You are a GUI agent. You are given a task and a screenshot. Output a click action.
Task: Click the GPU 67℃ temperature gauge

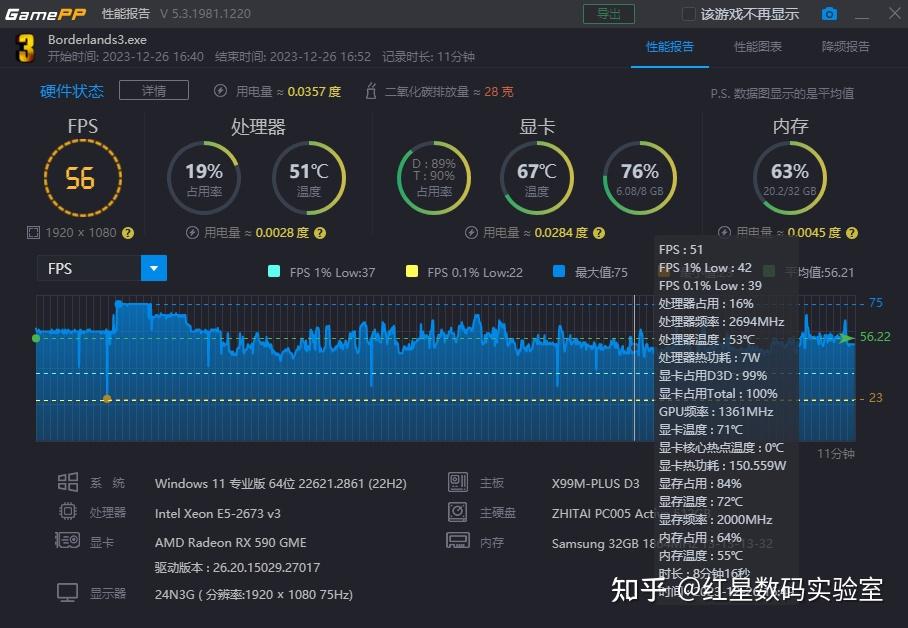tap(537, 178)
